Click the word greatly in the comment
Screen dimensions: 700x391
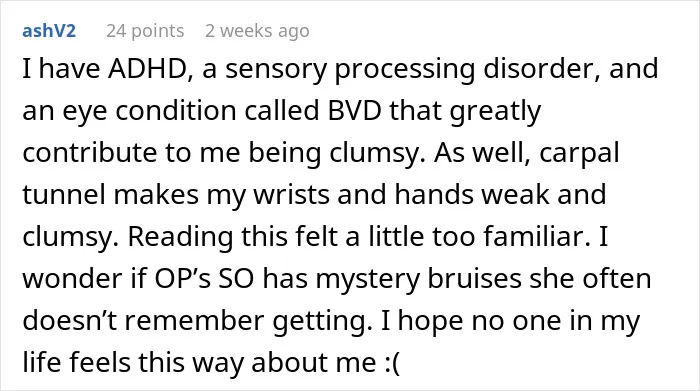coord(495,112)
